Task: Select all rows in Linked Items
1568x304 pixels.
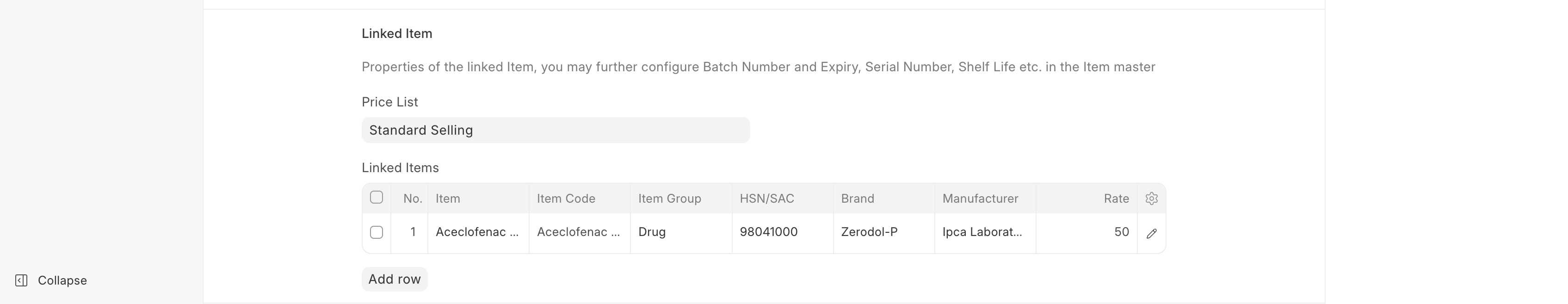Action: point(377,198)
